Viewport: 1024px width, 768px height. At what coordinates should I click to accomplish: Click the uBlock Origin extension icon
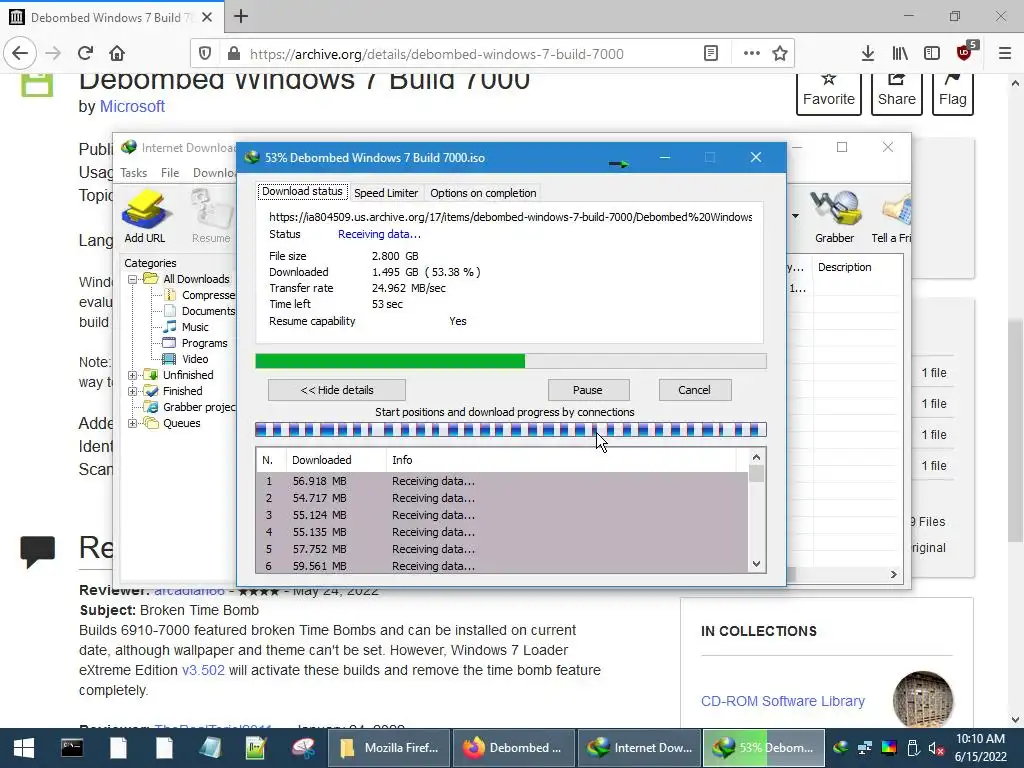pyautogui.click(x=965, y=52)
